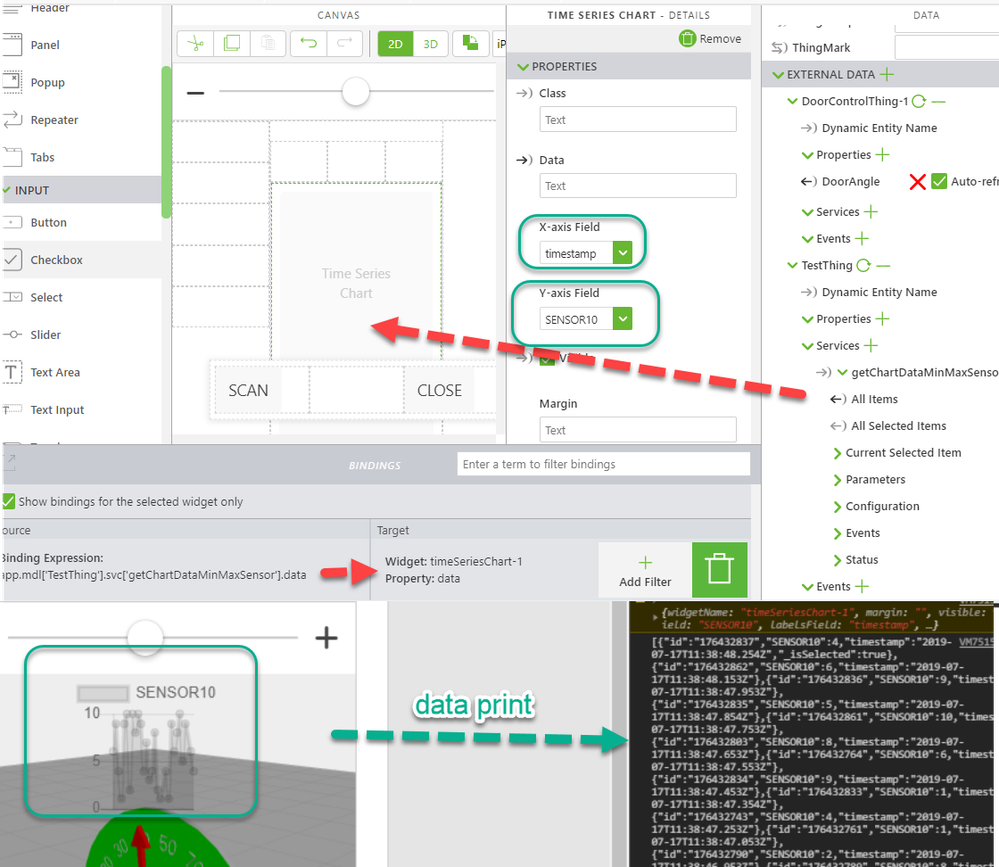This screenshot has width=999, height=867.
Task: Toggle Show bindings for selected widget only
Action: [x=8, y=501]
